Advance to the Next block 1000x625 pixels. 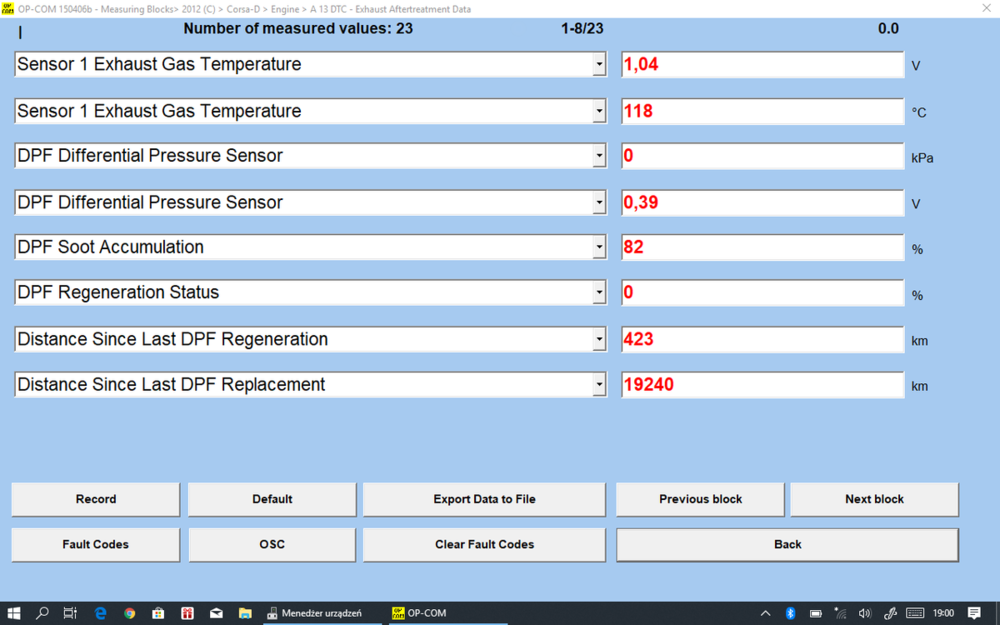[874, 499]
